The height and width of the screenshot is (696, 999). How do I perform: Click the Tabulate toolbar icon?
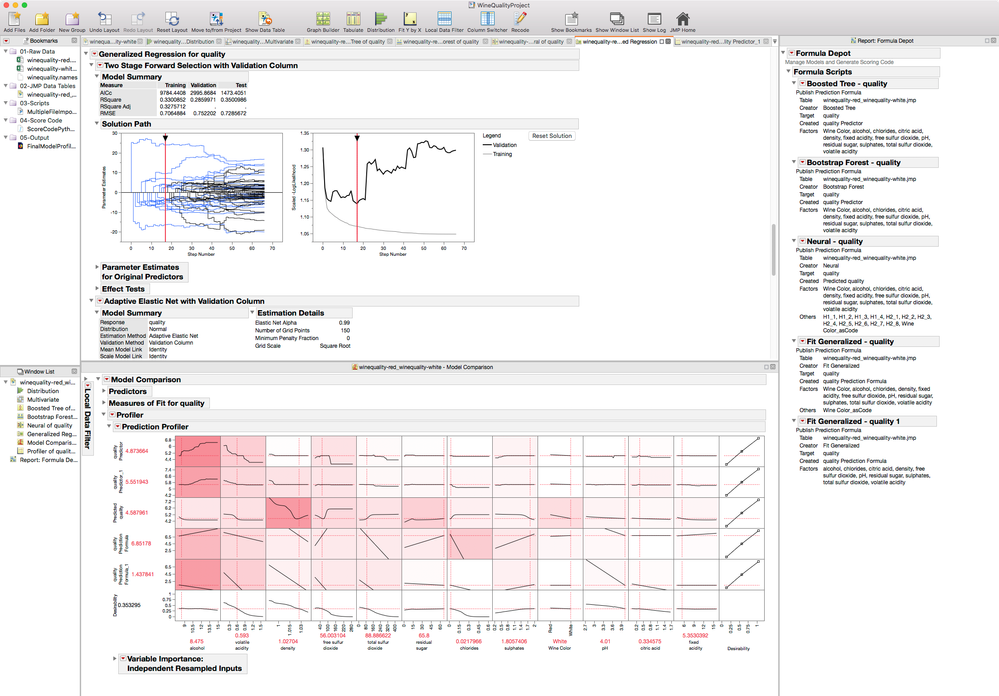[x=353, y=19]
